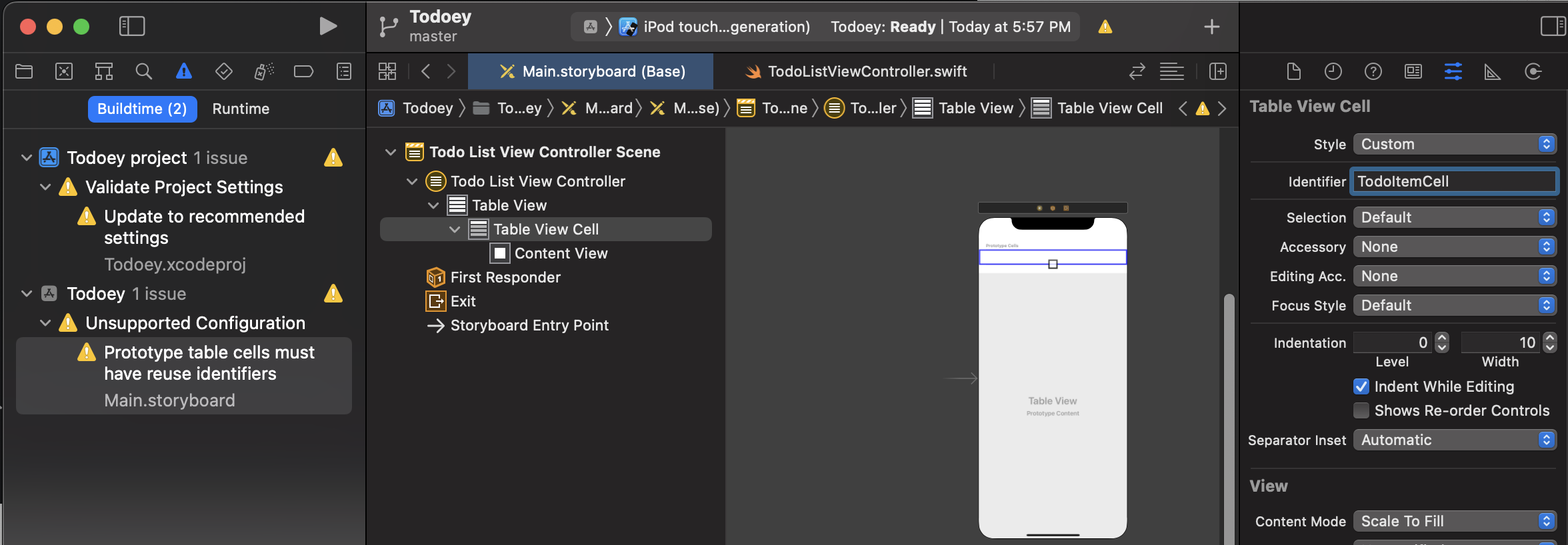Open the Editing Acc. dropdown

click(x=1455, y=276)
